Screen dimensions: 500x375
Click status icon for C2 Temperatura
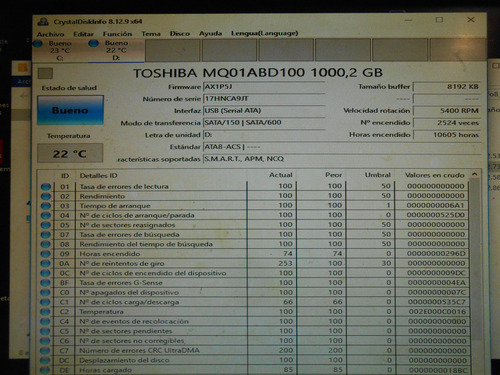pos(45,312)
